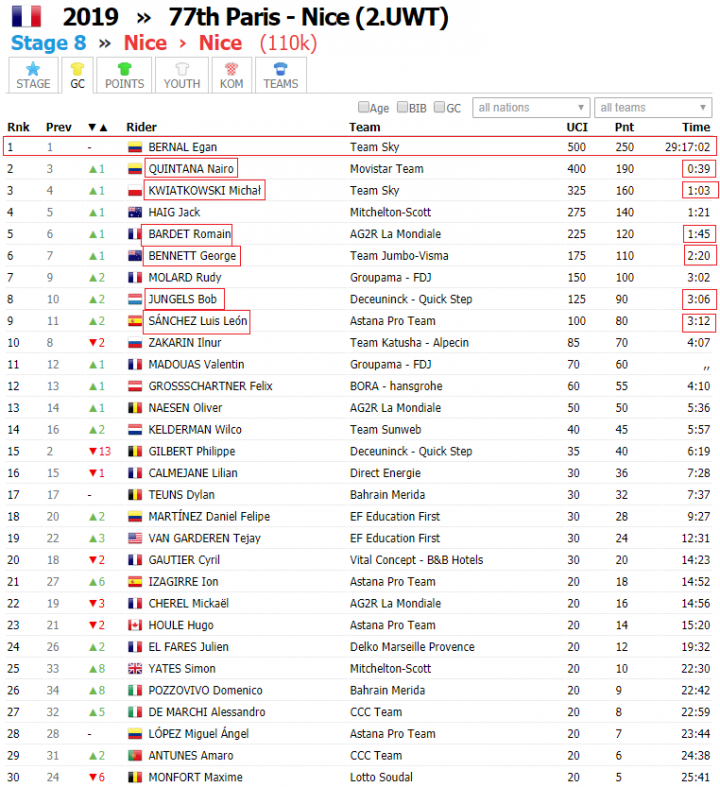Enable the Age checkbox
Image resolution: width=720 pixels, height=787 pixels.
pyautogui.click(x=363, y=107)
